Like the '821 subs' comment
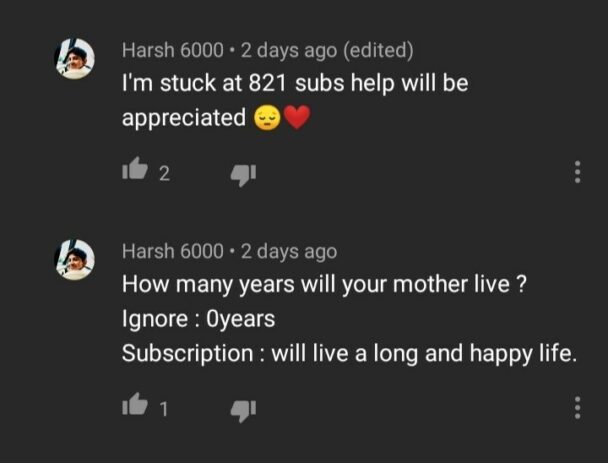The height and width of the screenshot is (463, 608). pos(133,173)
